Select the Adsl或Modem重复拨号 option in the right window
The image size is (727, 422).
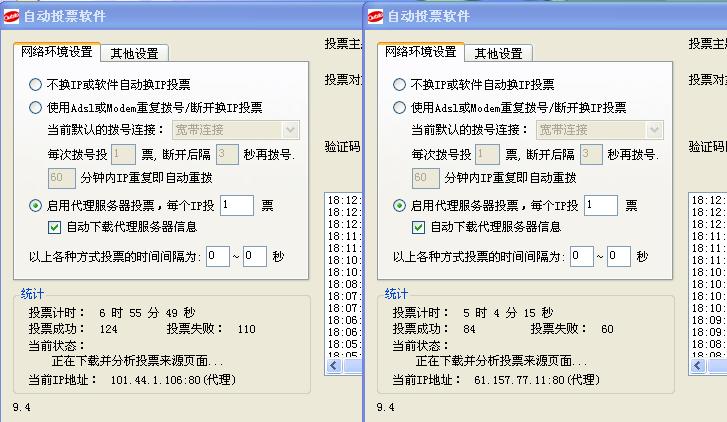pyautogui.click(x=400, y=108)
